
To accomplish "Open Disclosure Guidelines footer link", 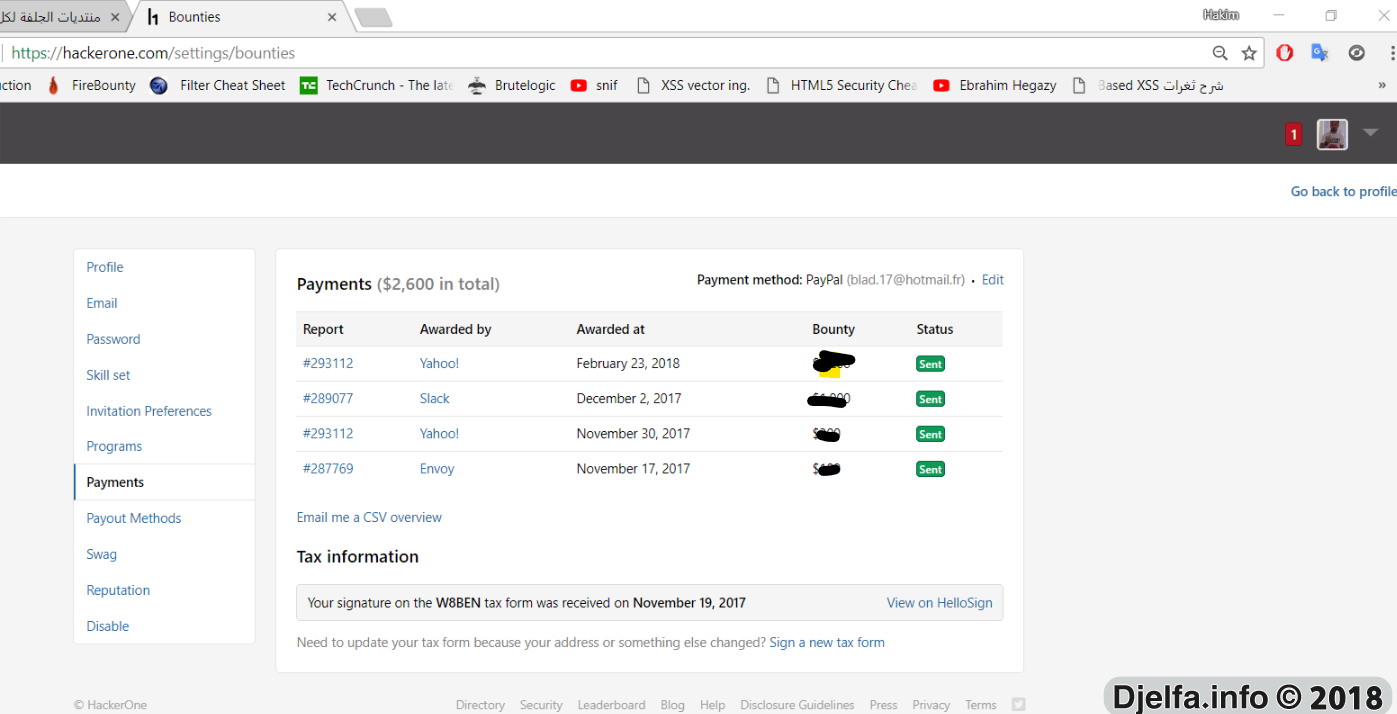I will [x=797, y=705].
